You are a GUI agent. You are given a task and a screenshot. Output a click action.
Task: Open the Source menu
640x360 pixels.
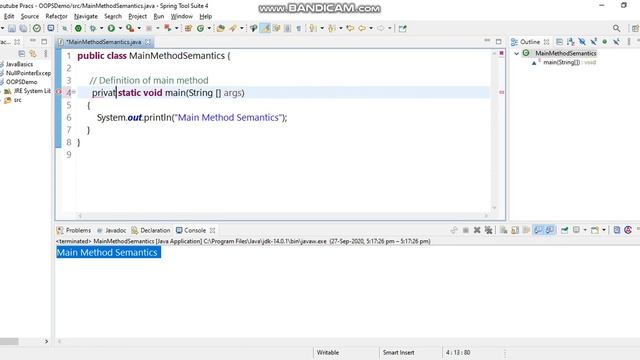coord(30,16)
